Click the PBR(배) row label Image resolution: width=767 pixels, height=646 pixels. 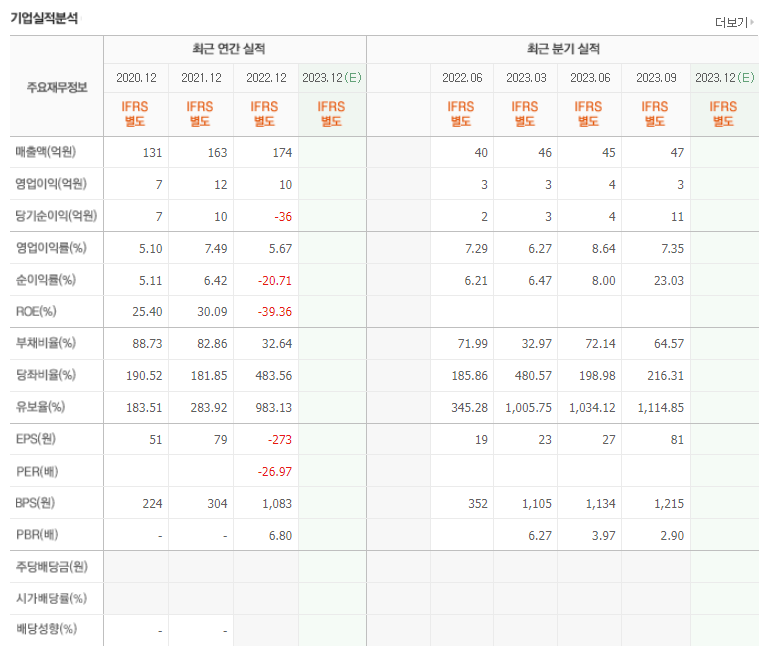click(37, 535)
